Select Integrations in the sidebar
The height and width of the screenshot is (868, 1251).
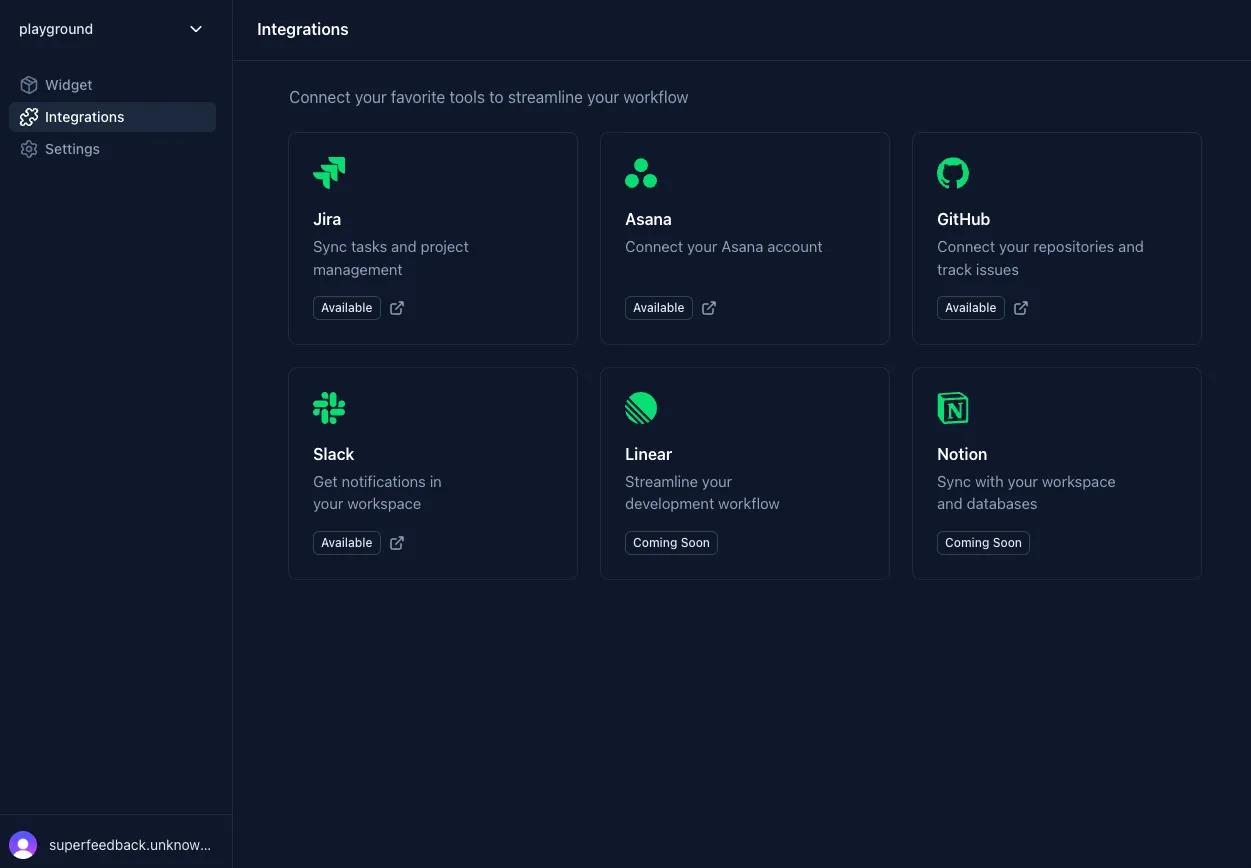(x=84, y=117)
